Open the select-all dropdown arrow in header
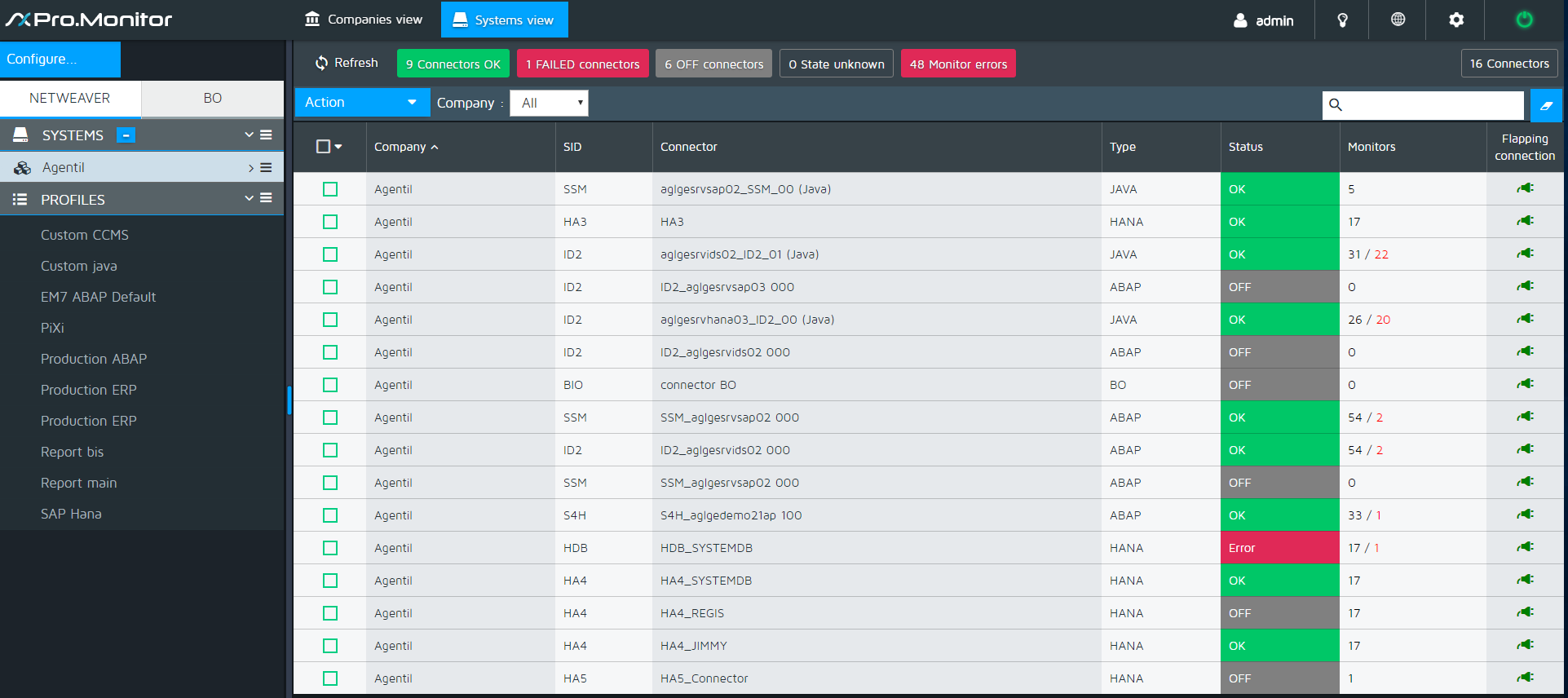The image size is (1568, 698). [x=338, y=147]
